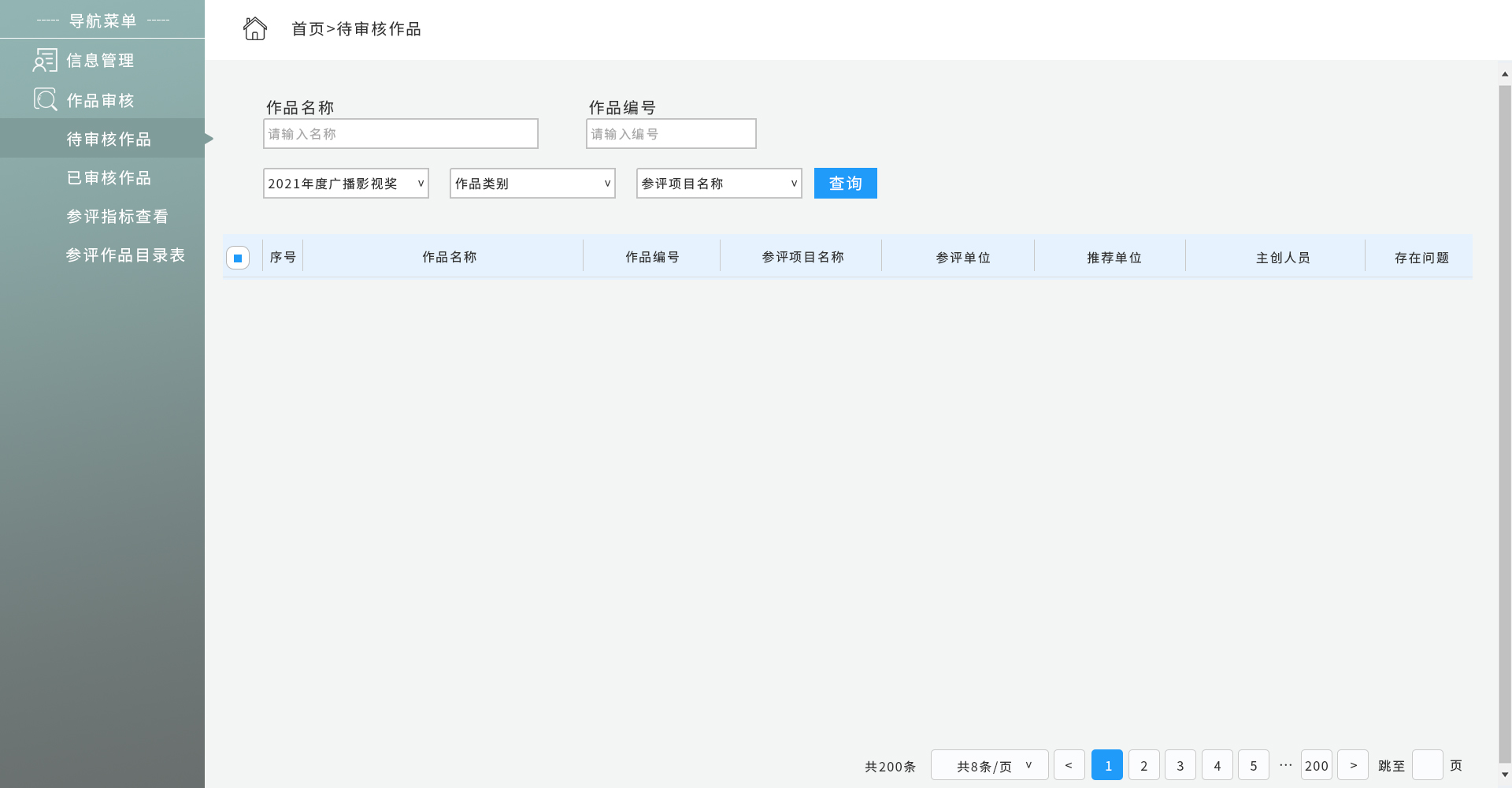Image resolution: width=1512 pixels, height=788 pixels.
Task: Open the 参评项目名称 filter dropdown
Action: [719, 184]
